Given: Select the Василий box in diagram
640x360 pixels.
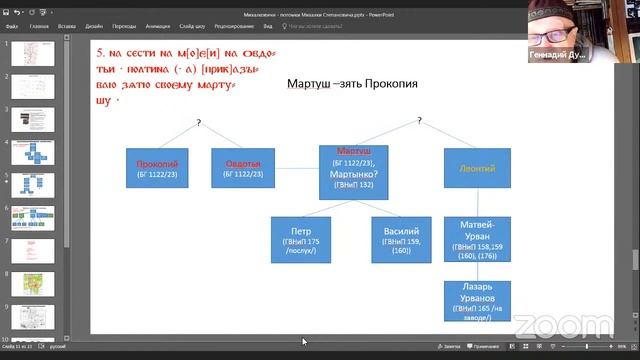Looking at the screenshot, I should point(401,240).
